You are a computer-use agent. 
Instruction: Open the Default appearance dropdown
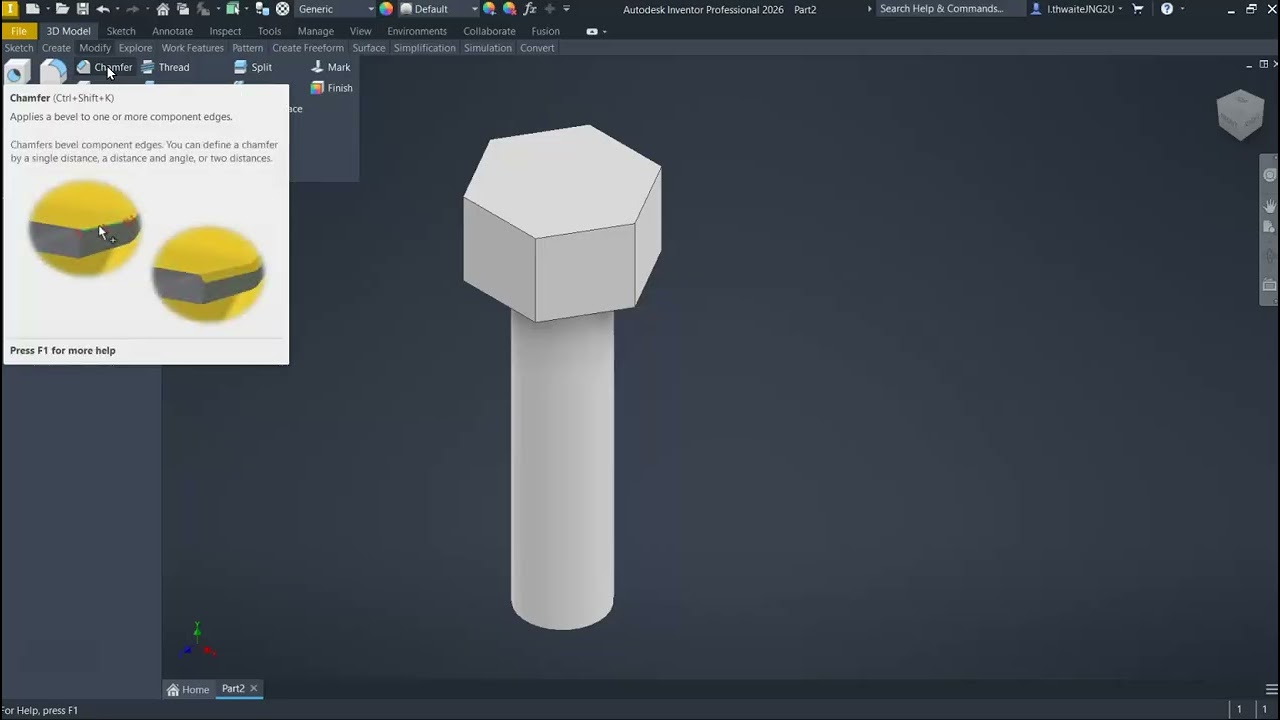439,9
